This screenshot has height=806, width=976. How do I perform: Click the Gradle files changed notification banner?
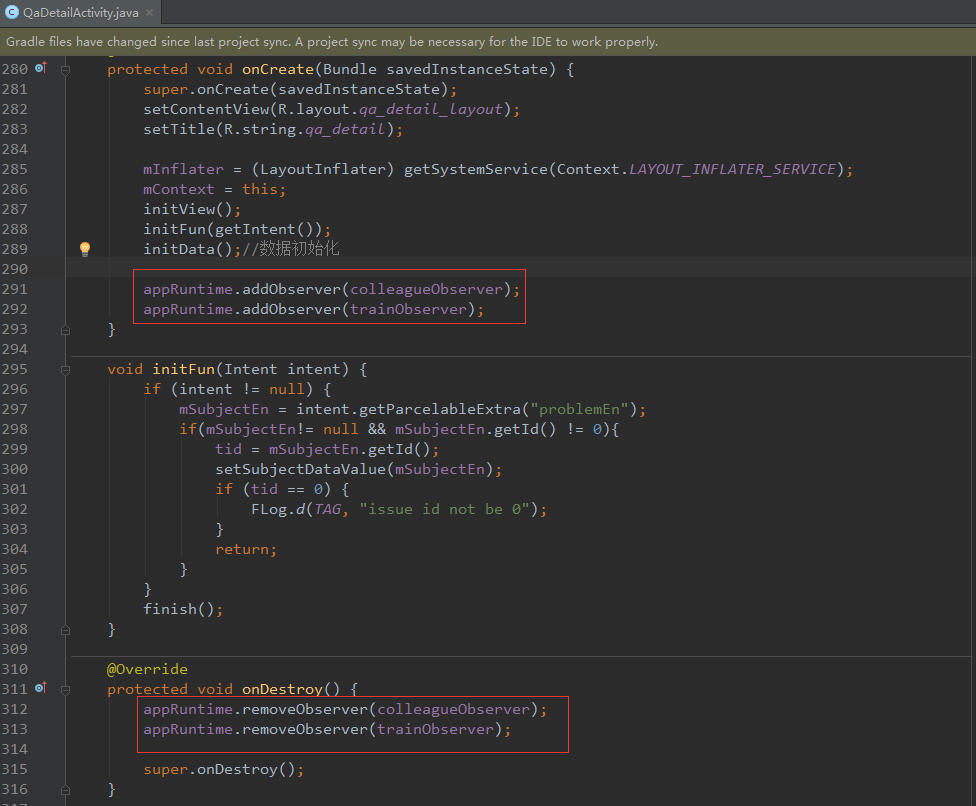[332, 42]
